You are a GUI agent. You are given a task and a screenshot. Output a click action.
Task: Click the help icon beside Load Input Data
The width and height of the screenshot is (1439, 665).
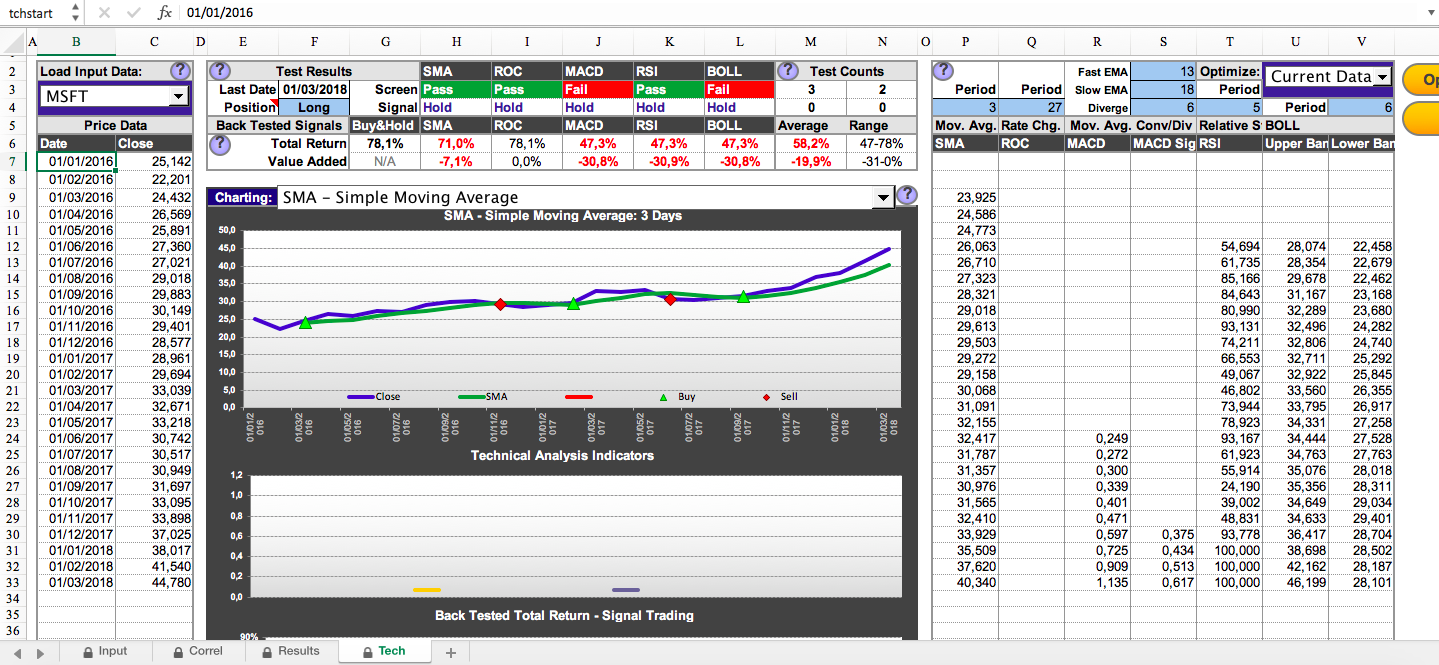180,71
